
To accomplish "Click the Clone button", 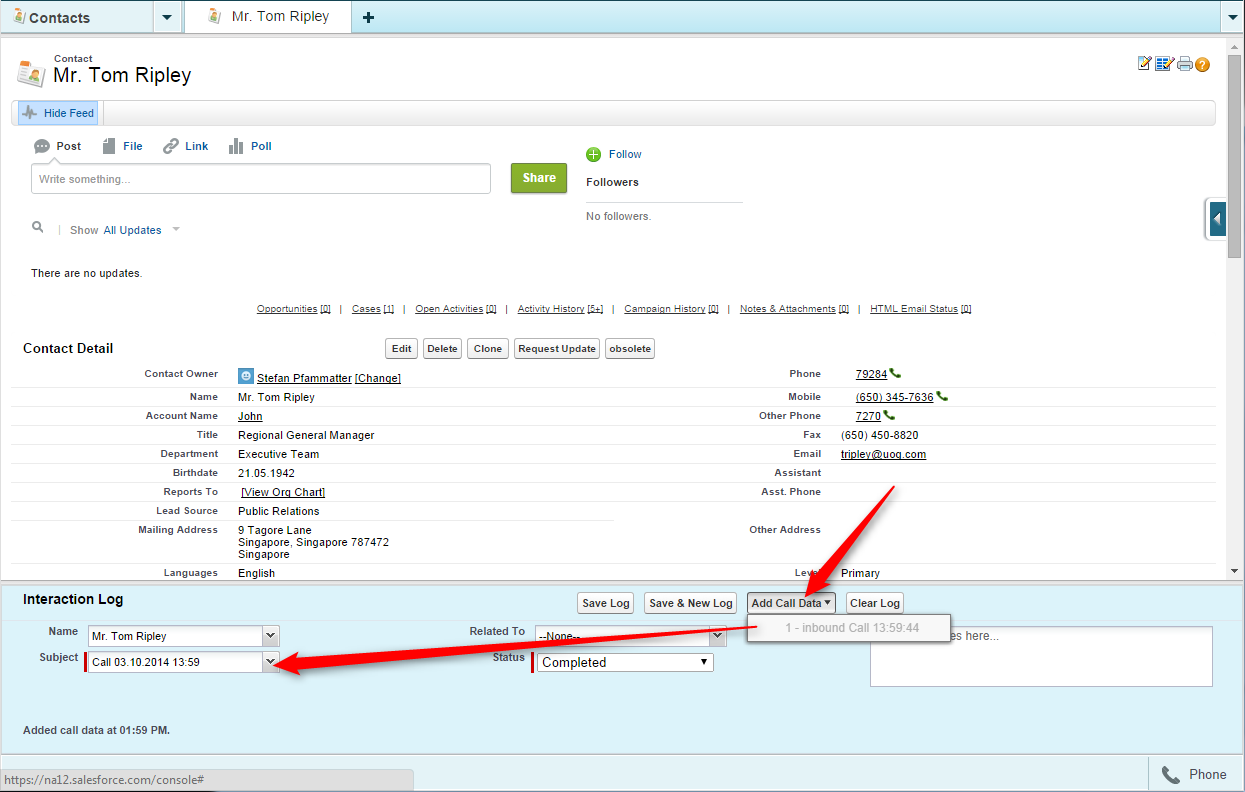I will pyautogui.click(x=488, y=349).
